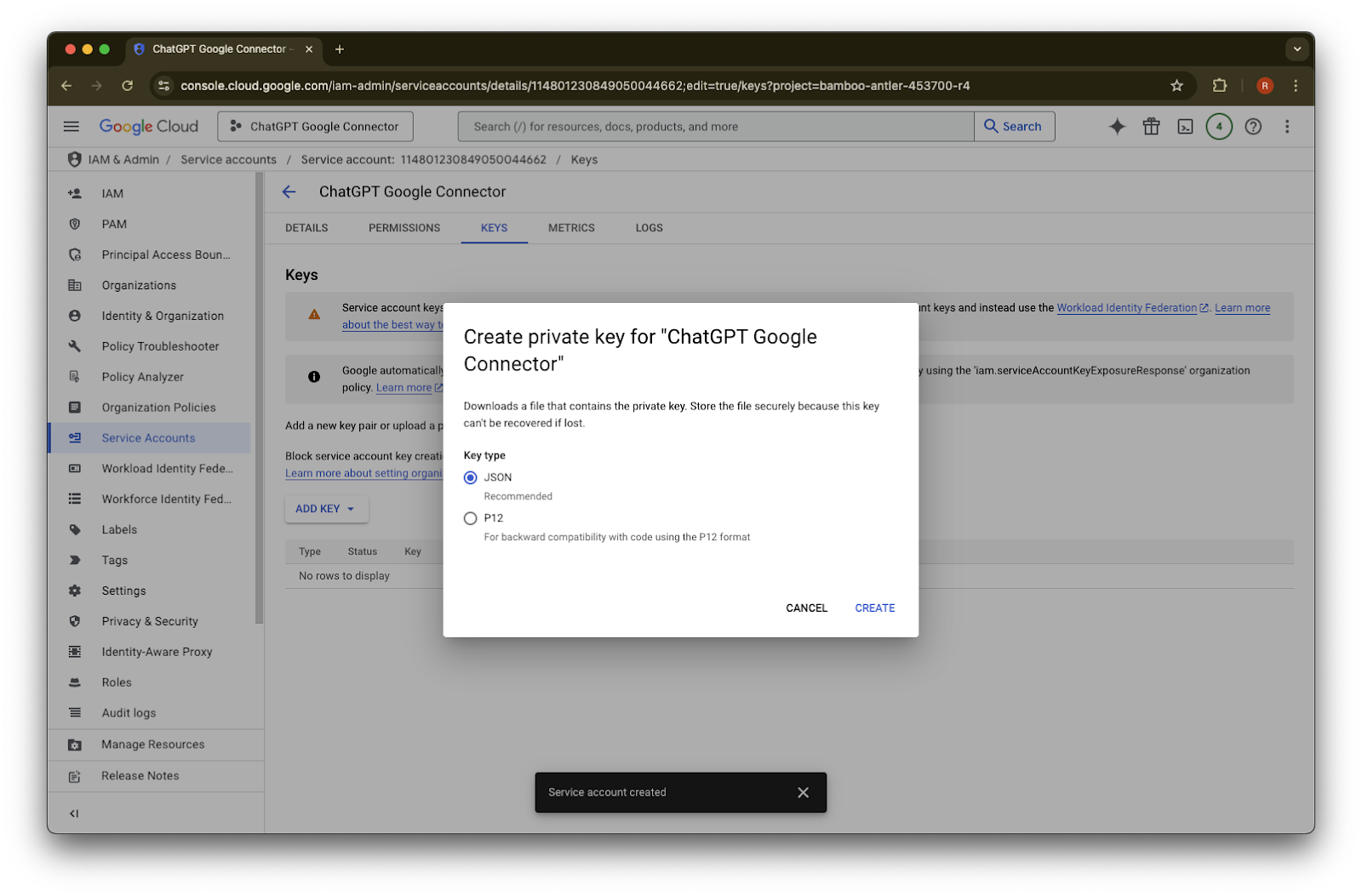Image resolution: width=1362 pixels, height=896 pixels.
Task: View site information icon in address bar
Action: click(164, 86)
